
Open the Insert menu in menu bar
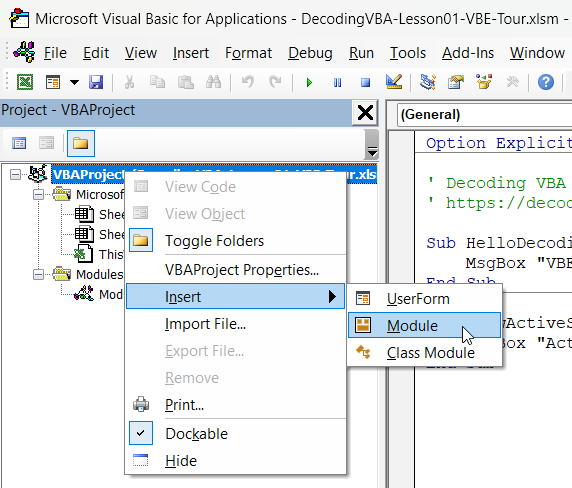tap(191, 53)
